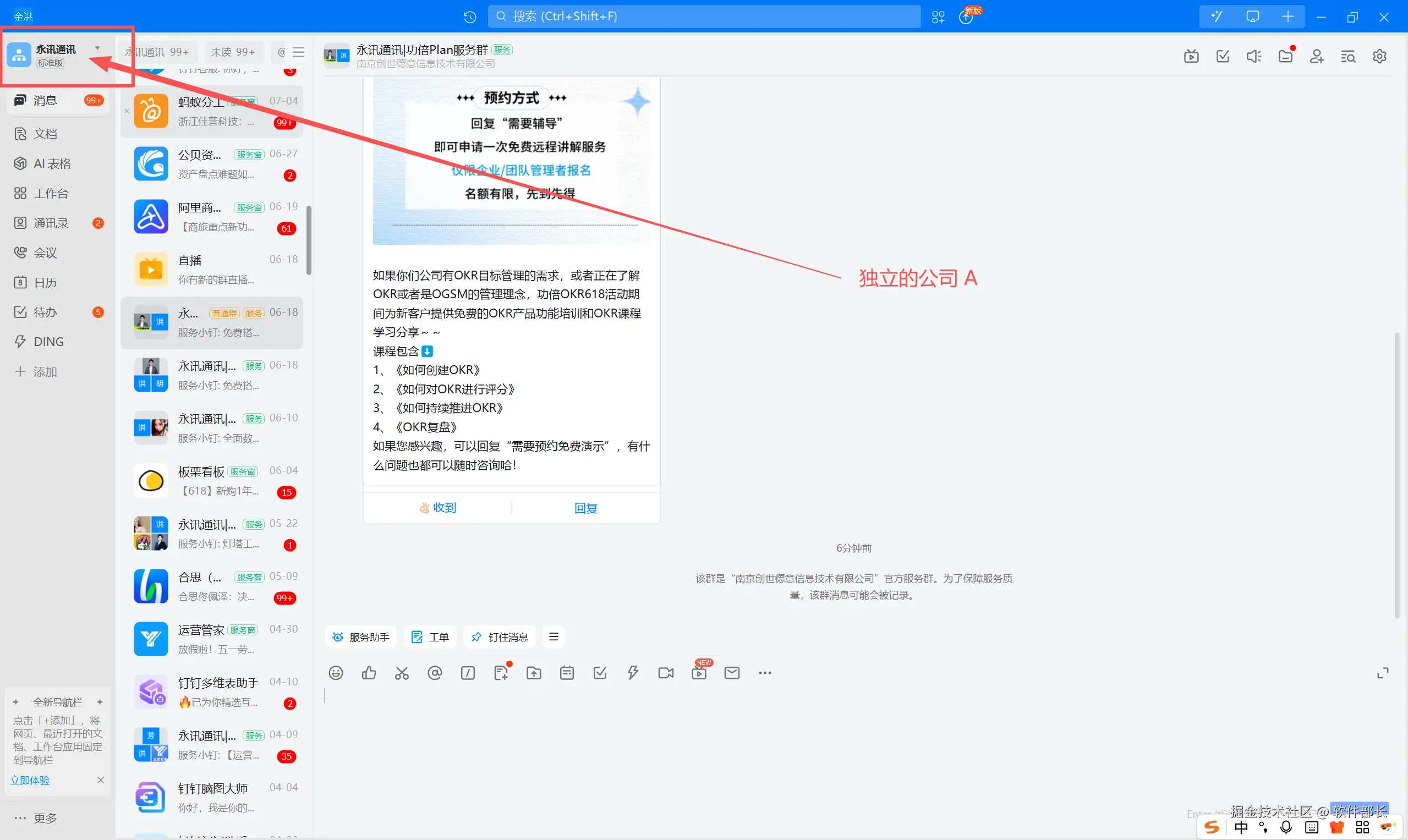
Task: Open the 服务助手 quick button
Action: (x=360, y=637)
